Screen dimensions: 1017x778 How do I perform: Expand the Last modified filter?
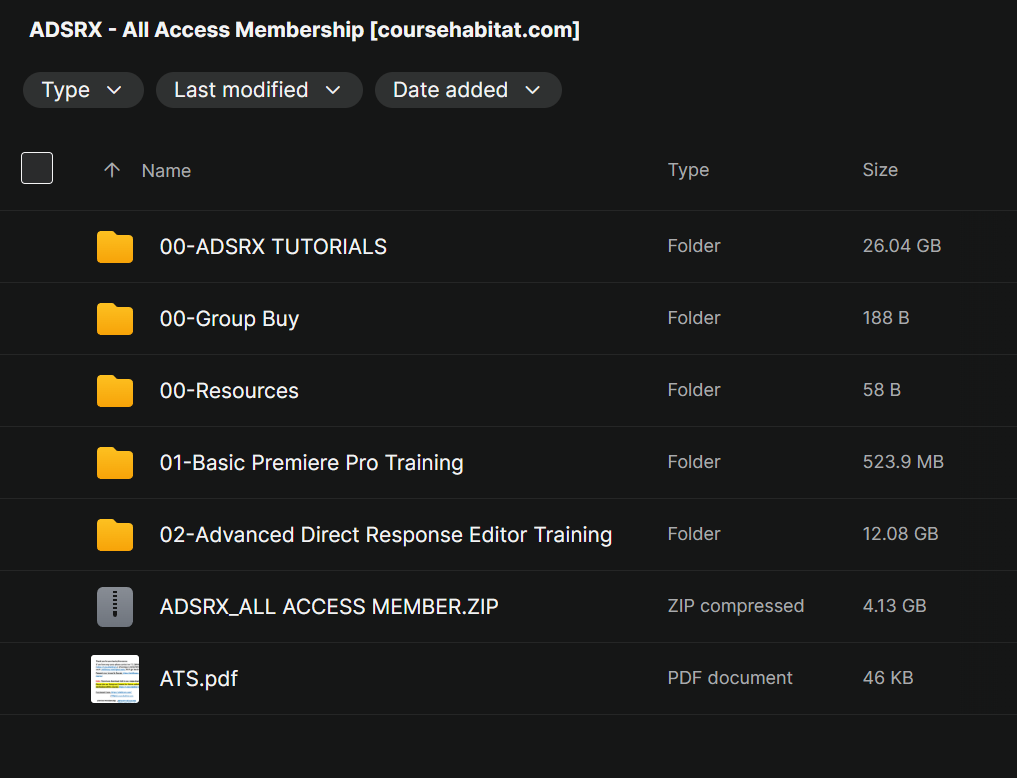pos(258,90)
